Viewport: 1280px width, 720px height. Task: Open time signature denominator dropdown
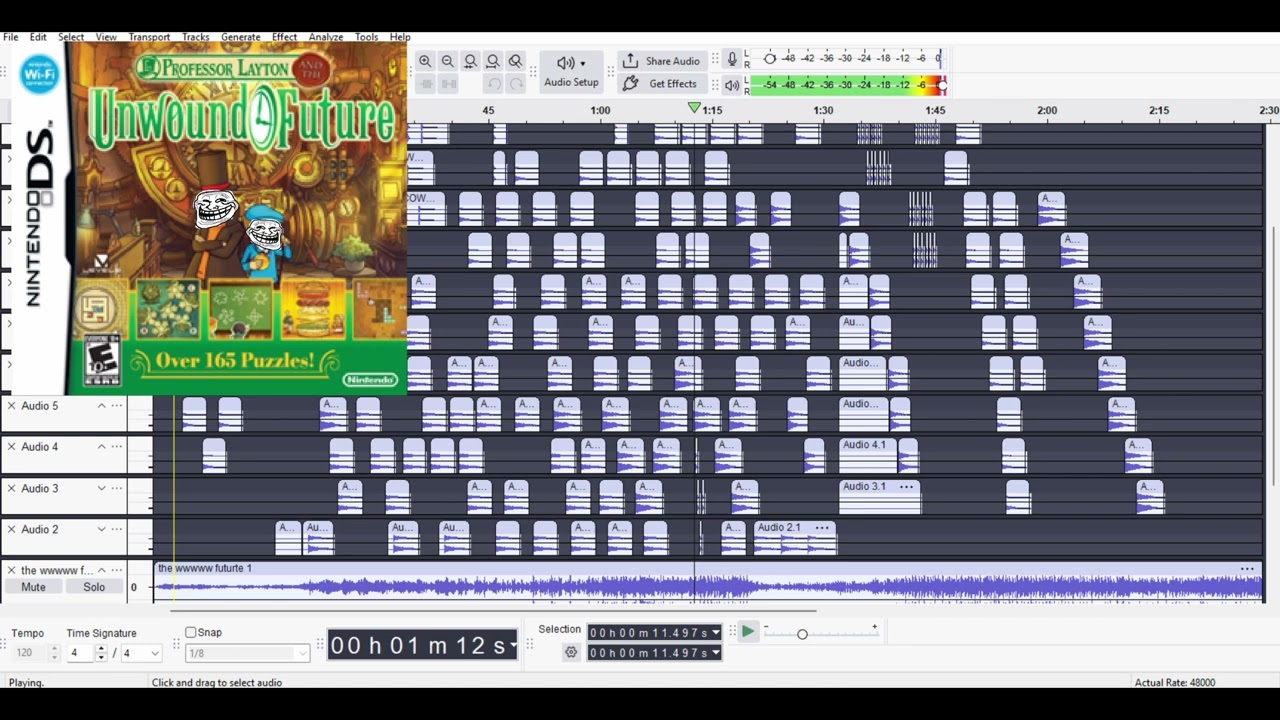(155, 653)
